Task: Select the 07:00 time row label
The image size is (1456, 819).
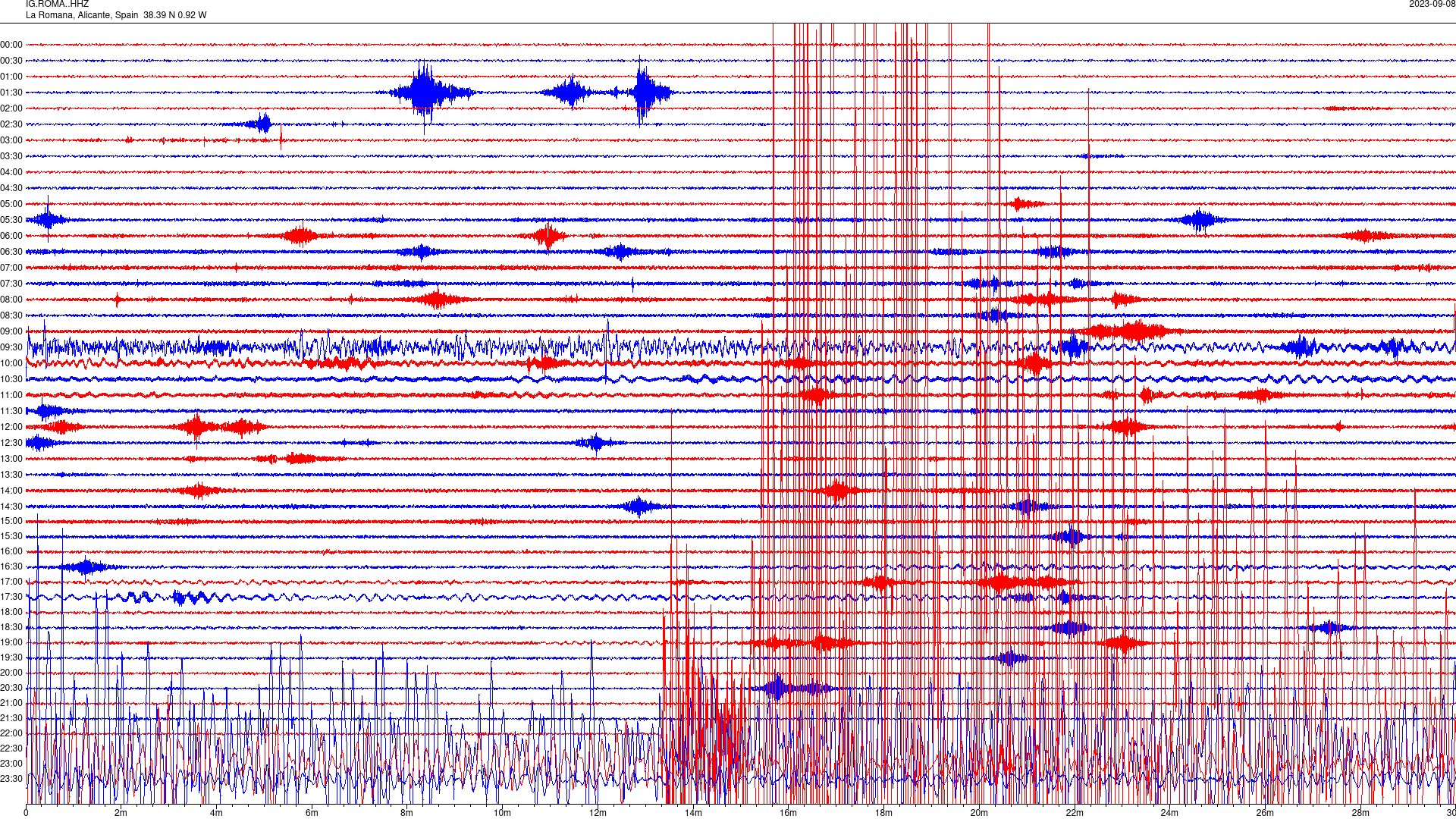Action: (x=11, y=268)
